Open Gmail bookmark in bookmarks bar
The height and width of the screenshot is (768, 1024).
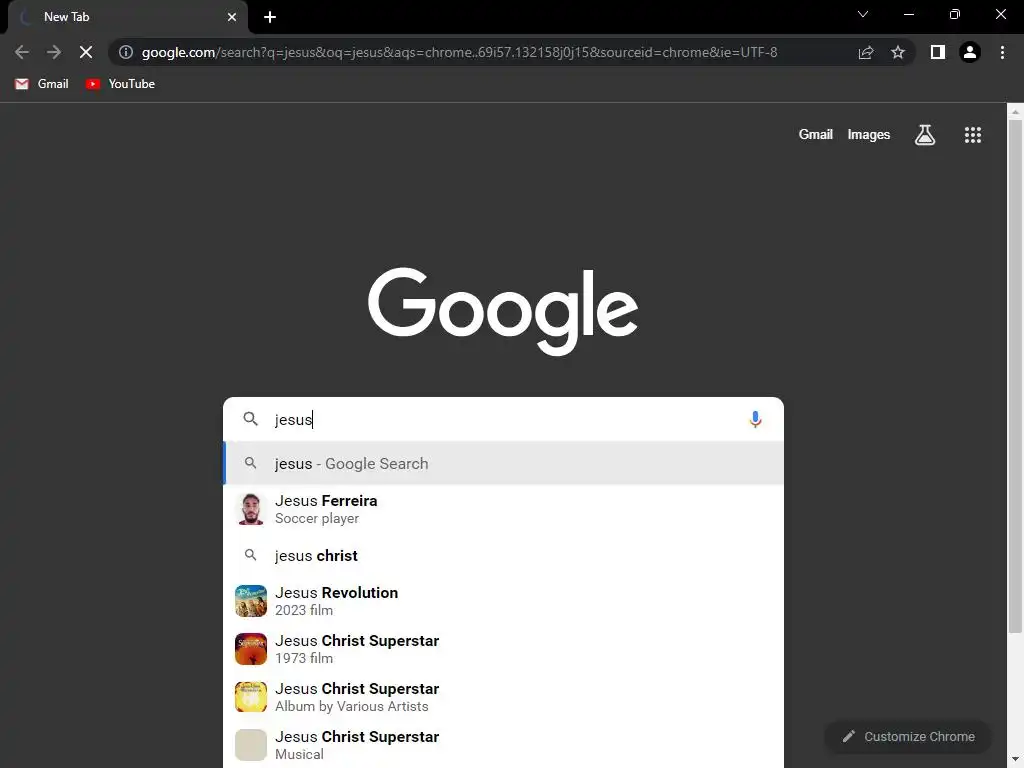pyautogui.click(x=42, y=84)
